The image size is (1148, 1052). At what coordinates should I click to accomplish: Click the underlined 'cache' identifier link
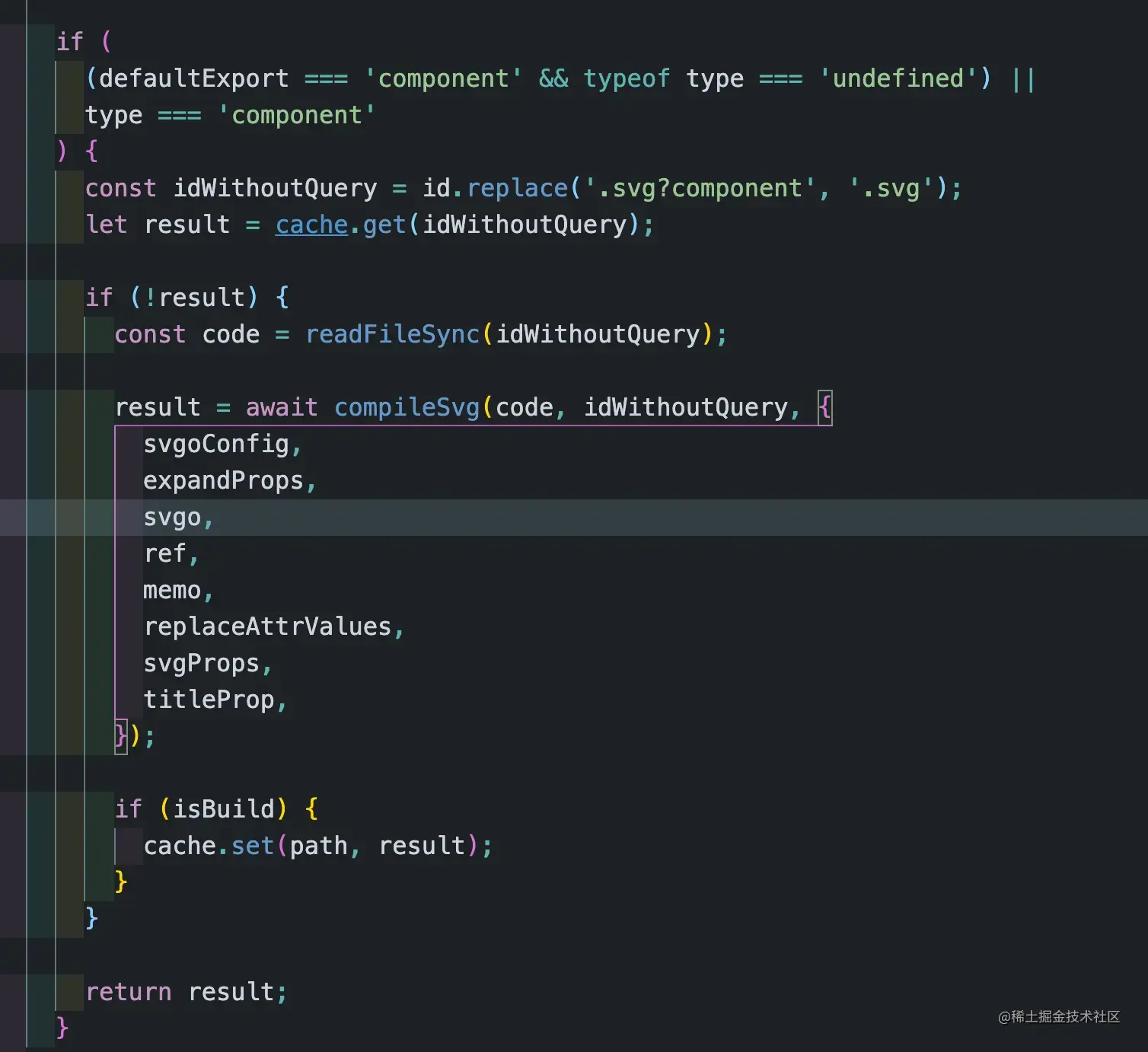pos(311,225)
